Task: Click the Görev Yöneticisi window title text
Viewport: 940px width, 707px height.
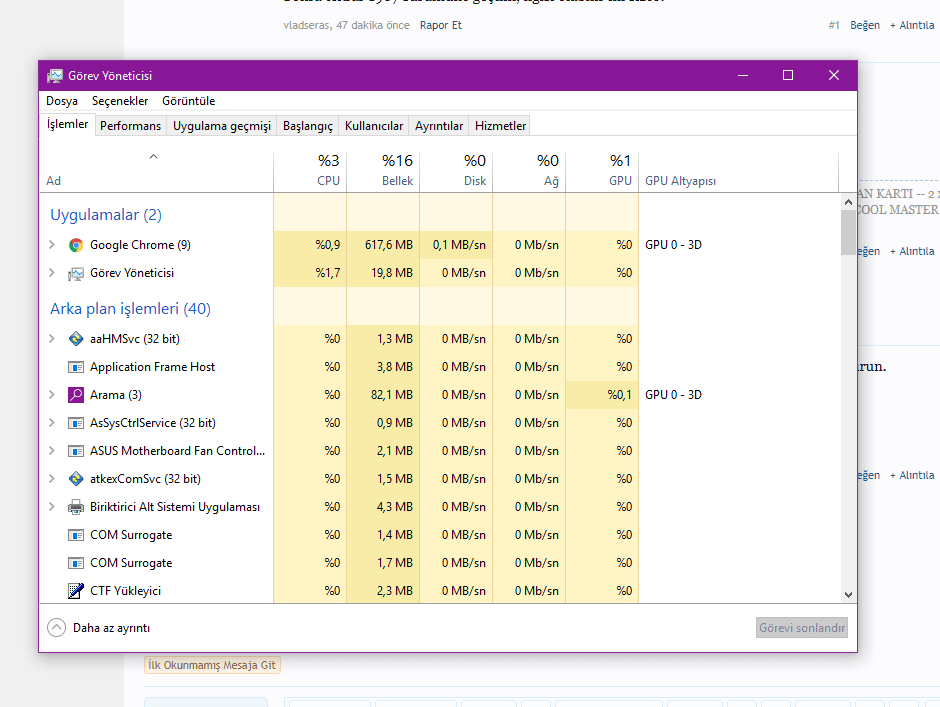Action: point(110,76)
